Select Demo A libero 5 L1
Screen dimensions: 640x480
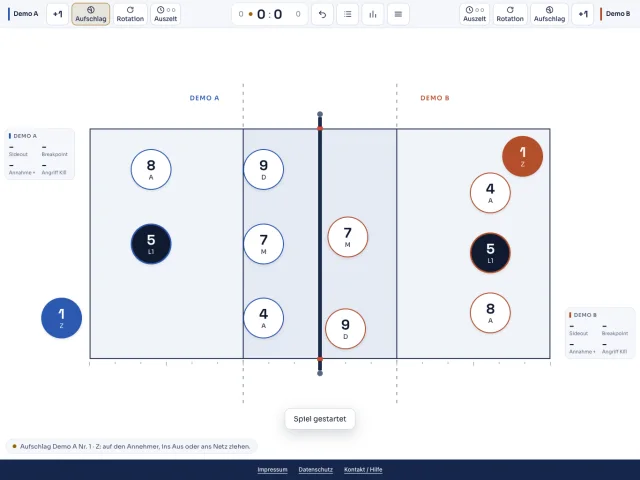pyautogui.click(x=151, y=244)
